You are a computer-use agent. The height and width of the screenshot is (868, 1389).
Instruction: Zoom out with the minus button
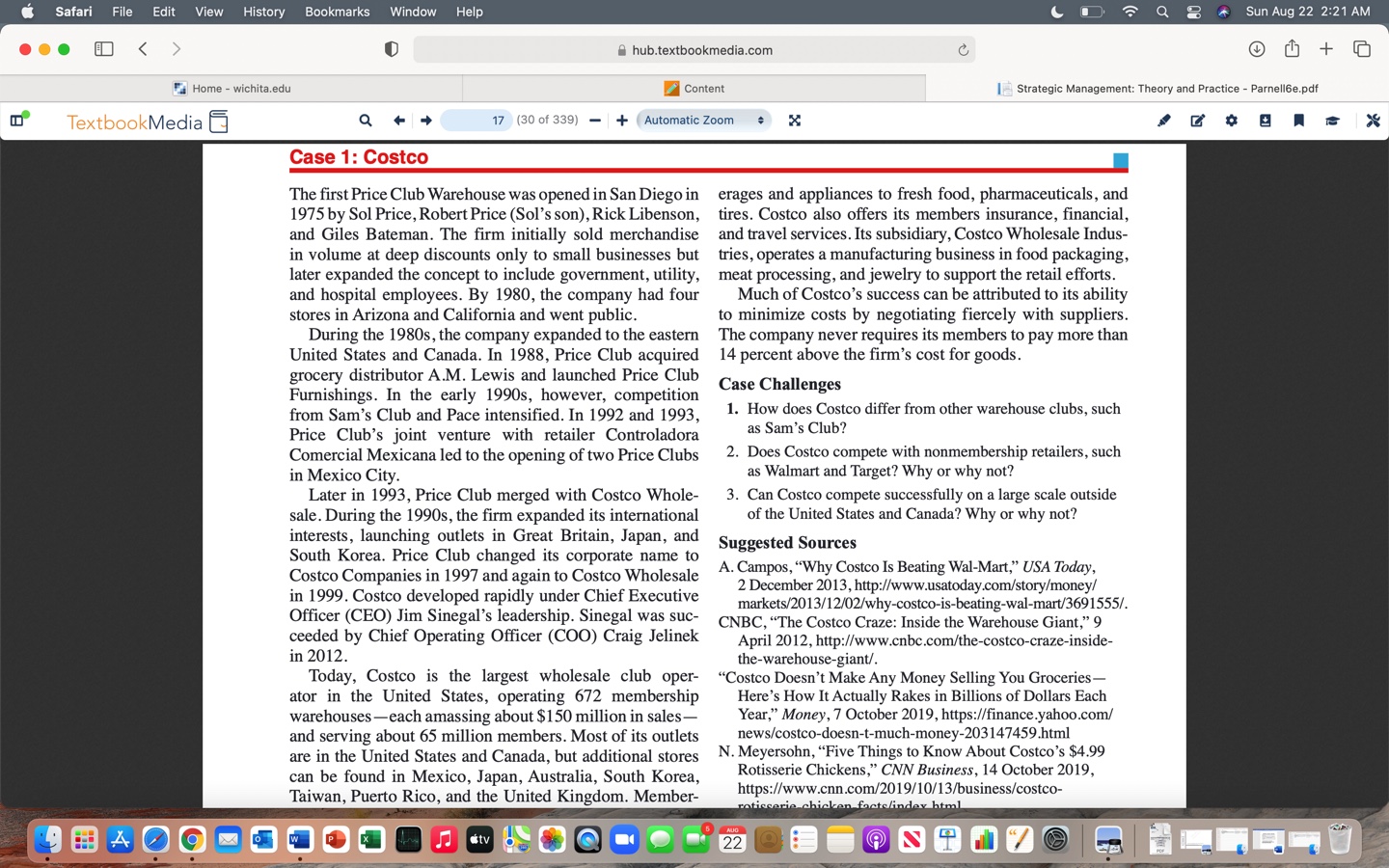pyautogui.click(x=595, y=121)
